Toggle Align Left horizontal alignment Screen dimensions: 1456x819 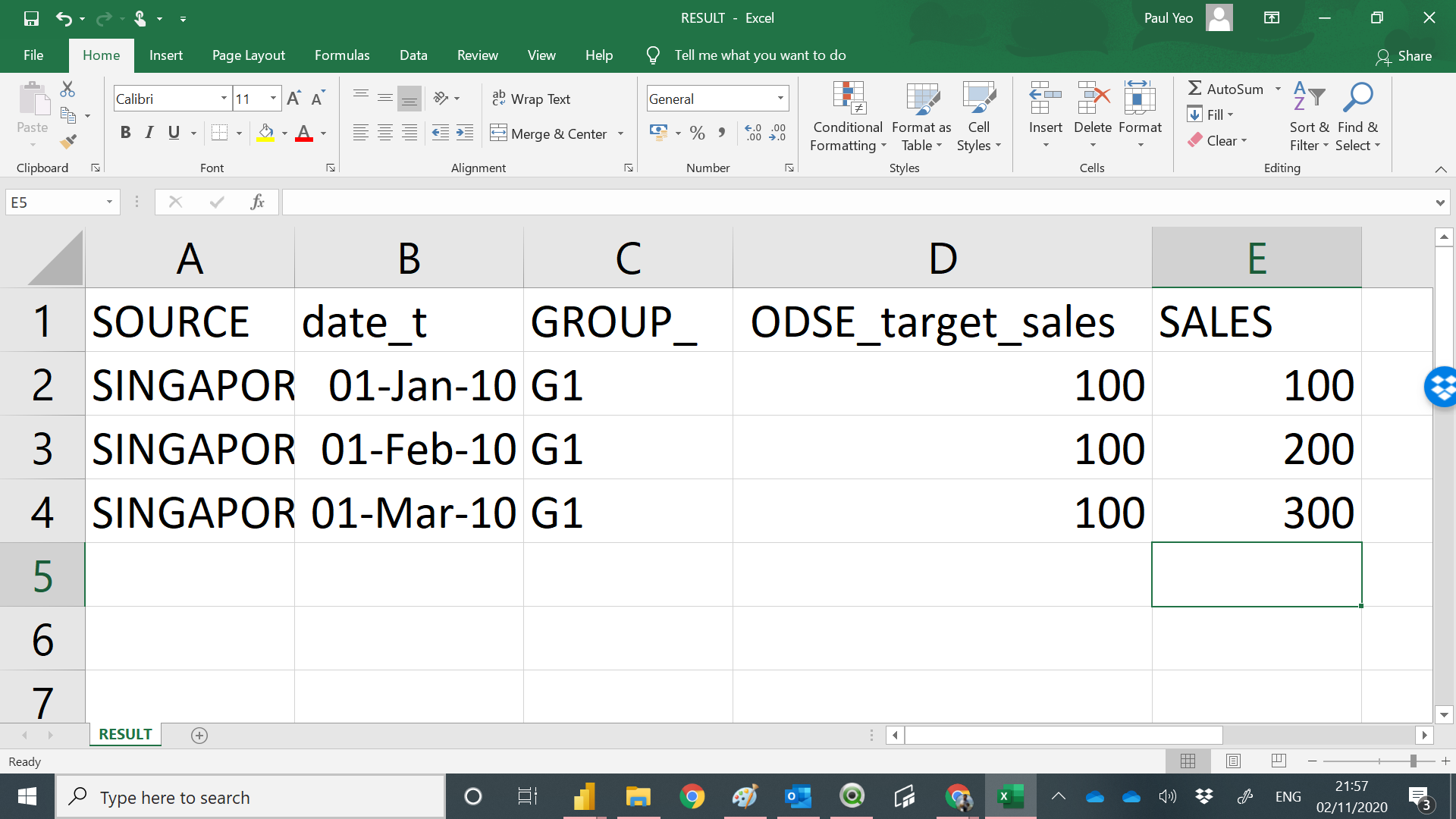(361, 133)
